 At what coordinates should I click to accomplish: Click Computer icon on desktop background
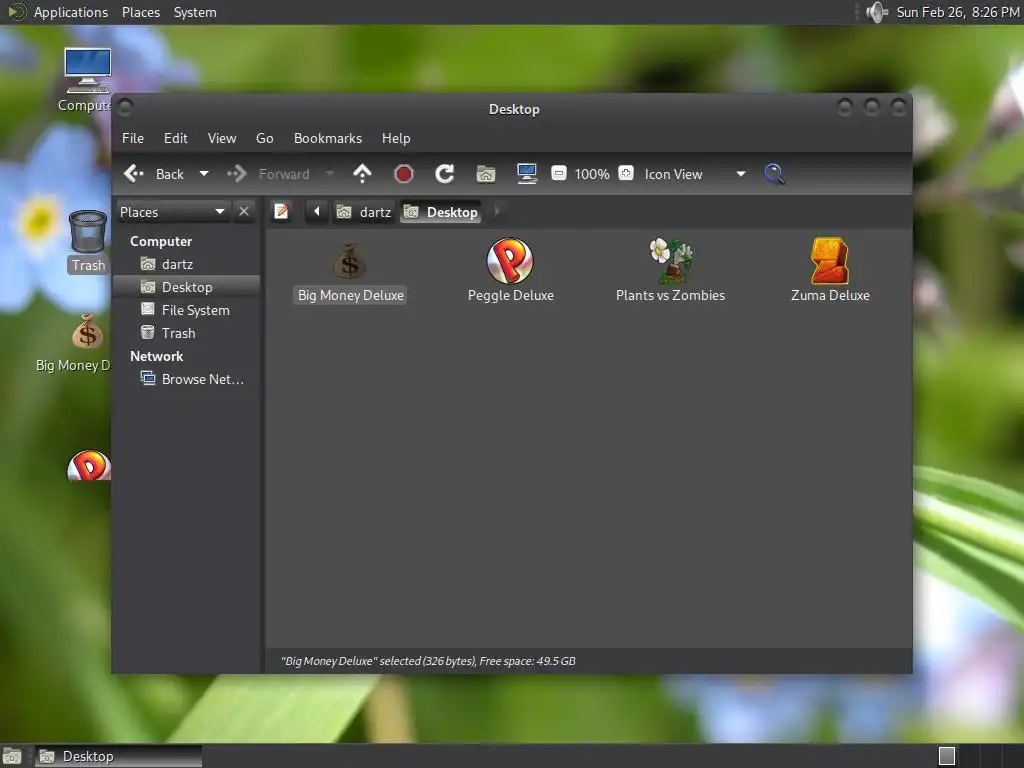click(x=88, y=71)
